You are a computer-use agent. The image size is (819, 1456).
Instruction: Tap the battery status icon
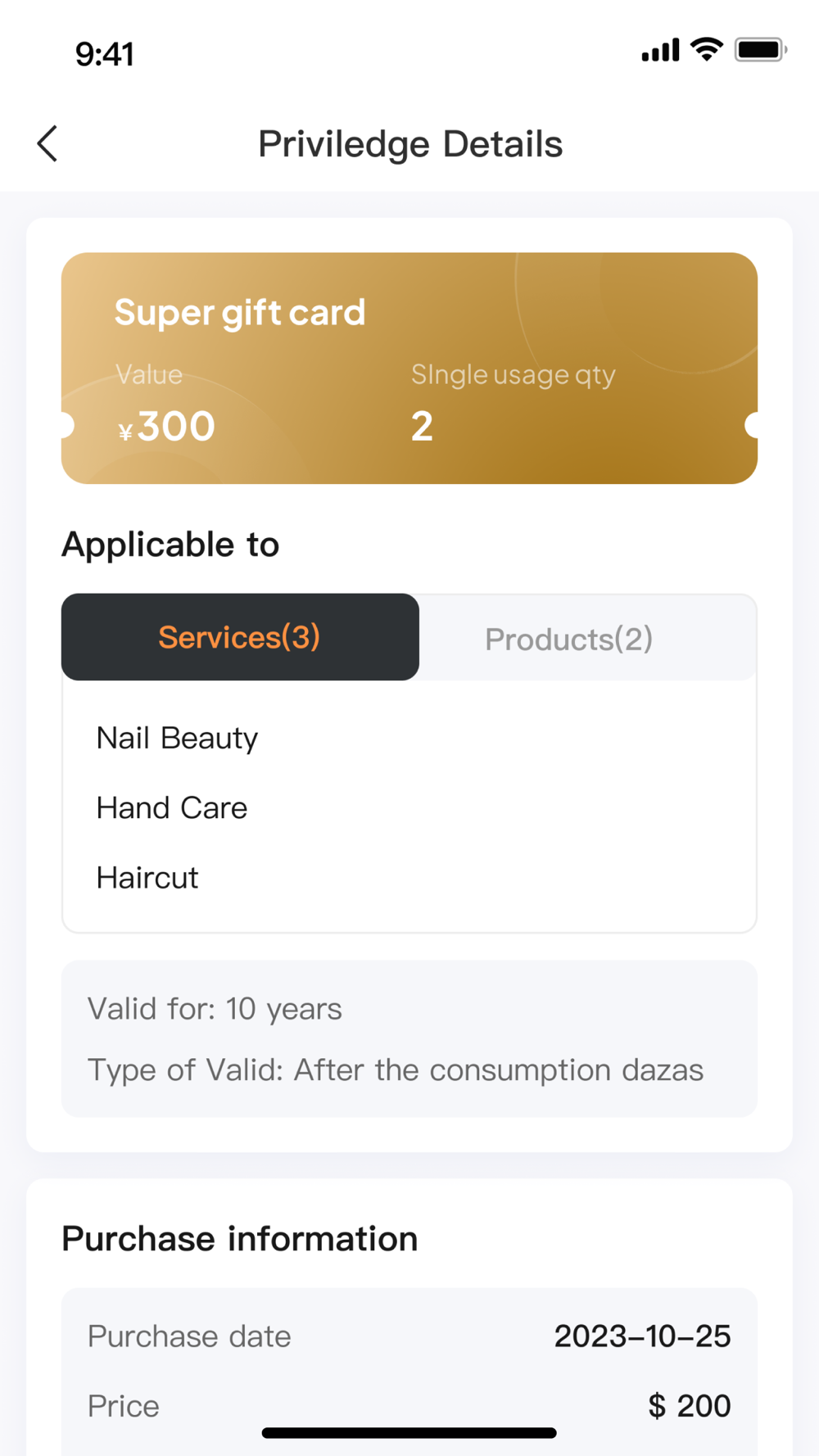[761, 49]
